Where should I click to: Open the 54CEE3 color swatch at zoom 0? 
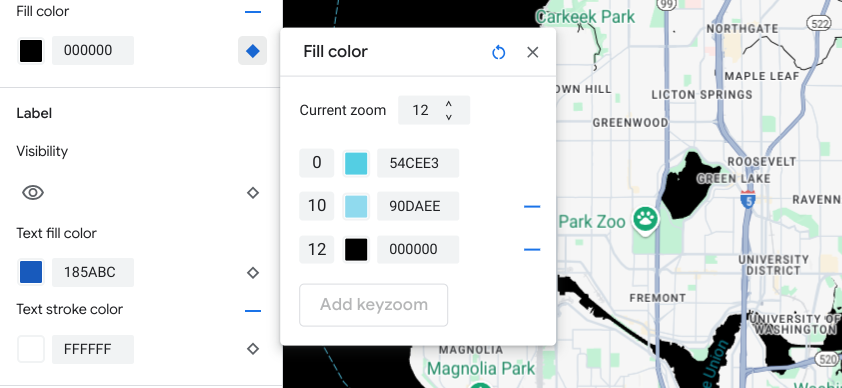[356, 163]
